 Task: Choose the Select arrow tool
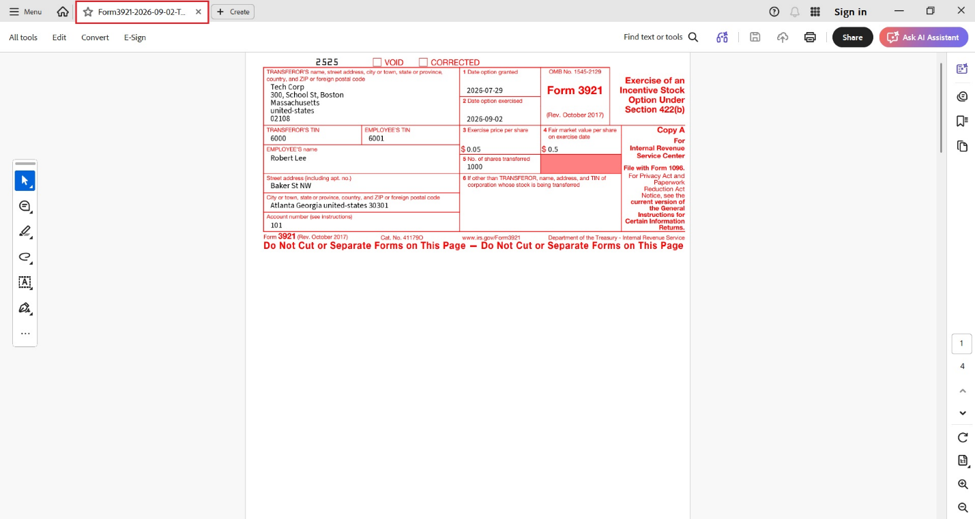pos(25,181)
